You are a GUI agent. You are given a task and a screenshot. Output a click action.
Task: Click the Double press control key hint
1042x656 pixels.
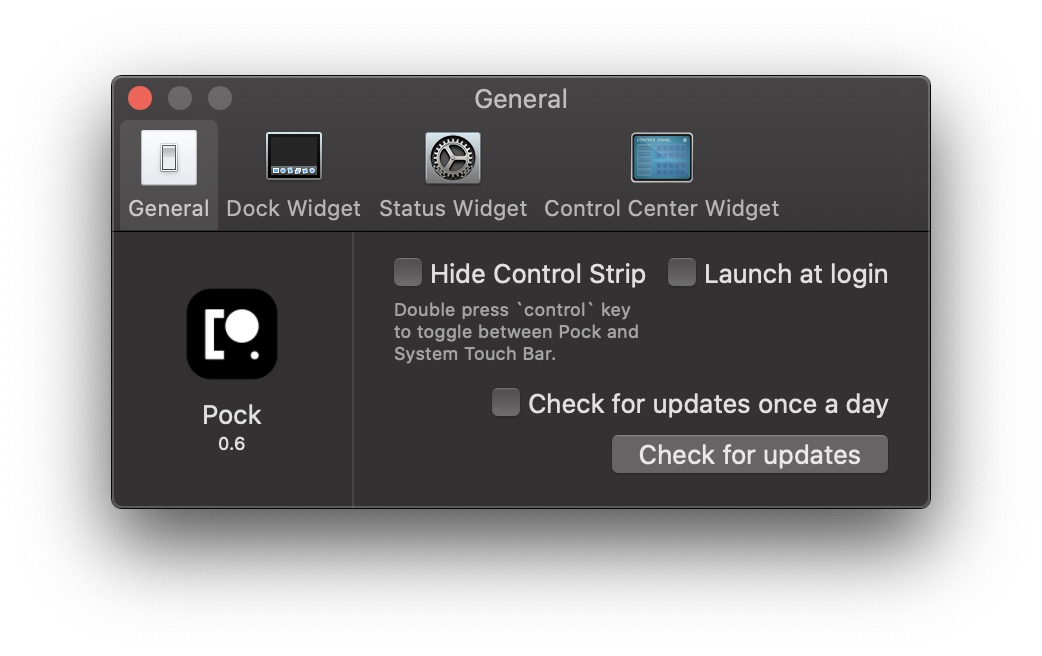pos(516,332)
